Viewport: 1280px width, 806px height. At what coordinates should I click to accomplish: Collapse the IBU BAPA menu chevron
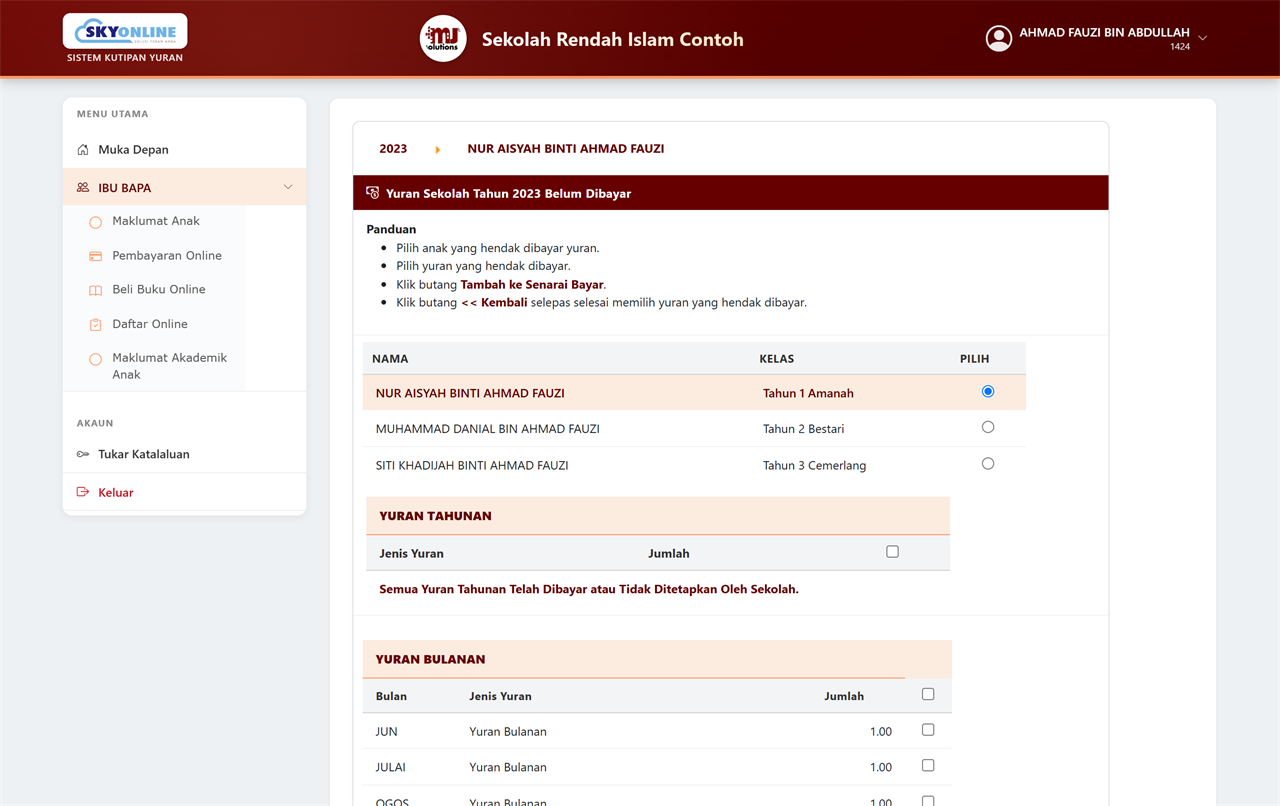point(288,187)
